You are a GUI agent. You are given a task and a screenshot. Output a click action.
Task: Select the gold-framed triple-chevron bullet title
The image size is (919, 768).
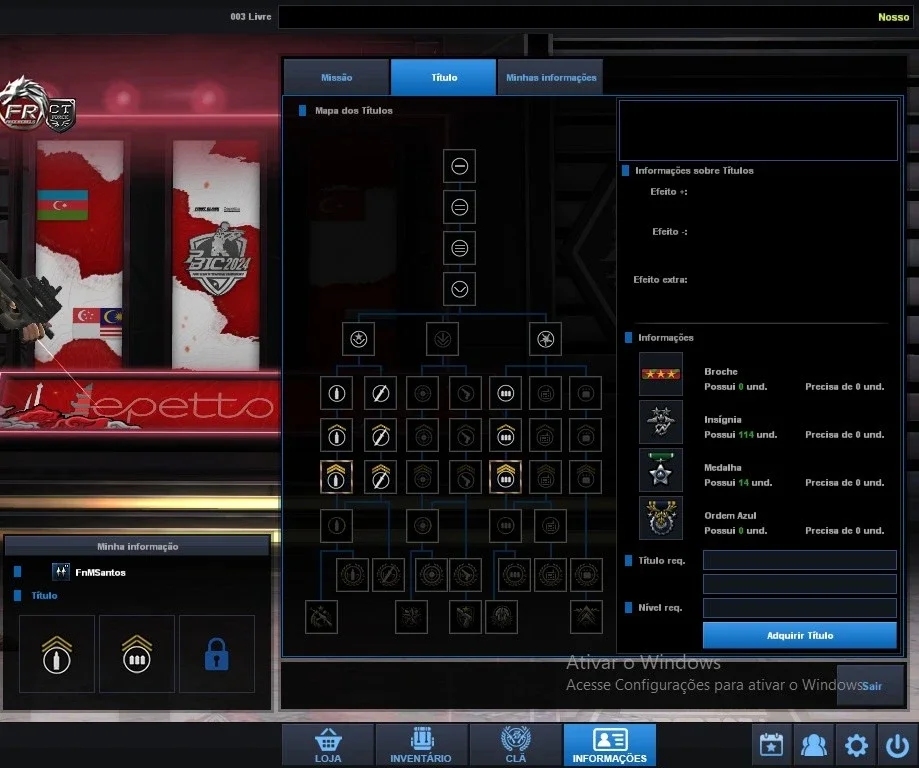[336, 477]
